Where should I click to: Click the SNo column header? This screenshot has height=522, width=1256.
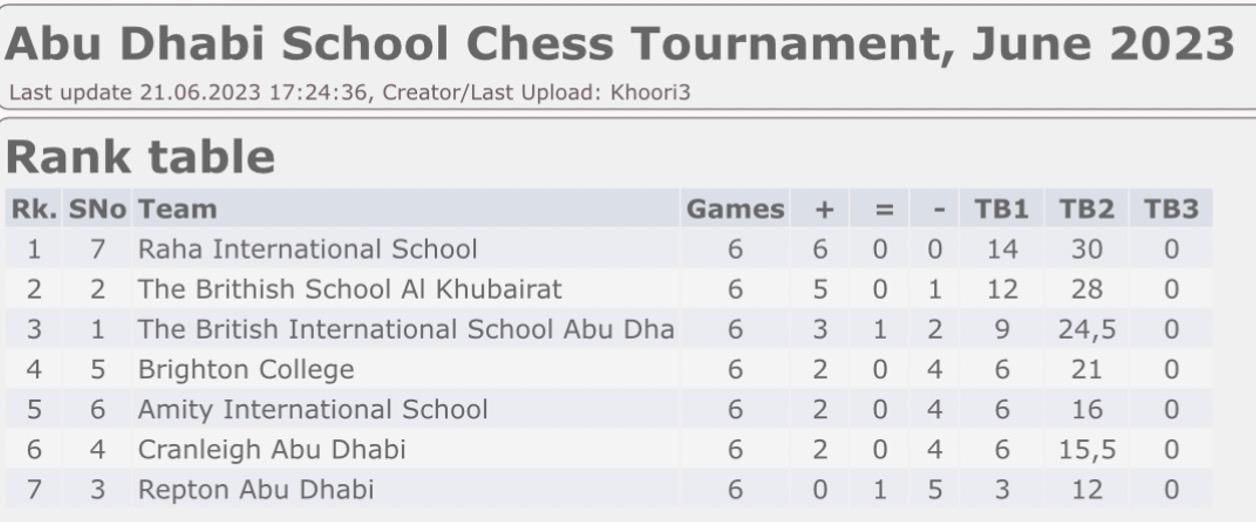[x=97, y=209]
